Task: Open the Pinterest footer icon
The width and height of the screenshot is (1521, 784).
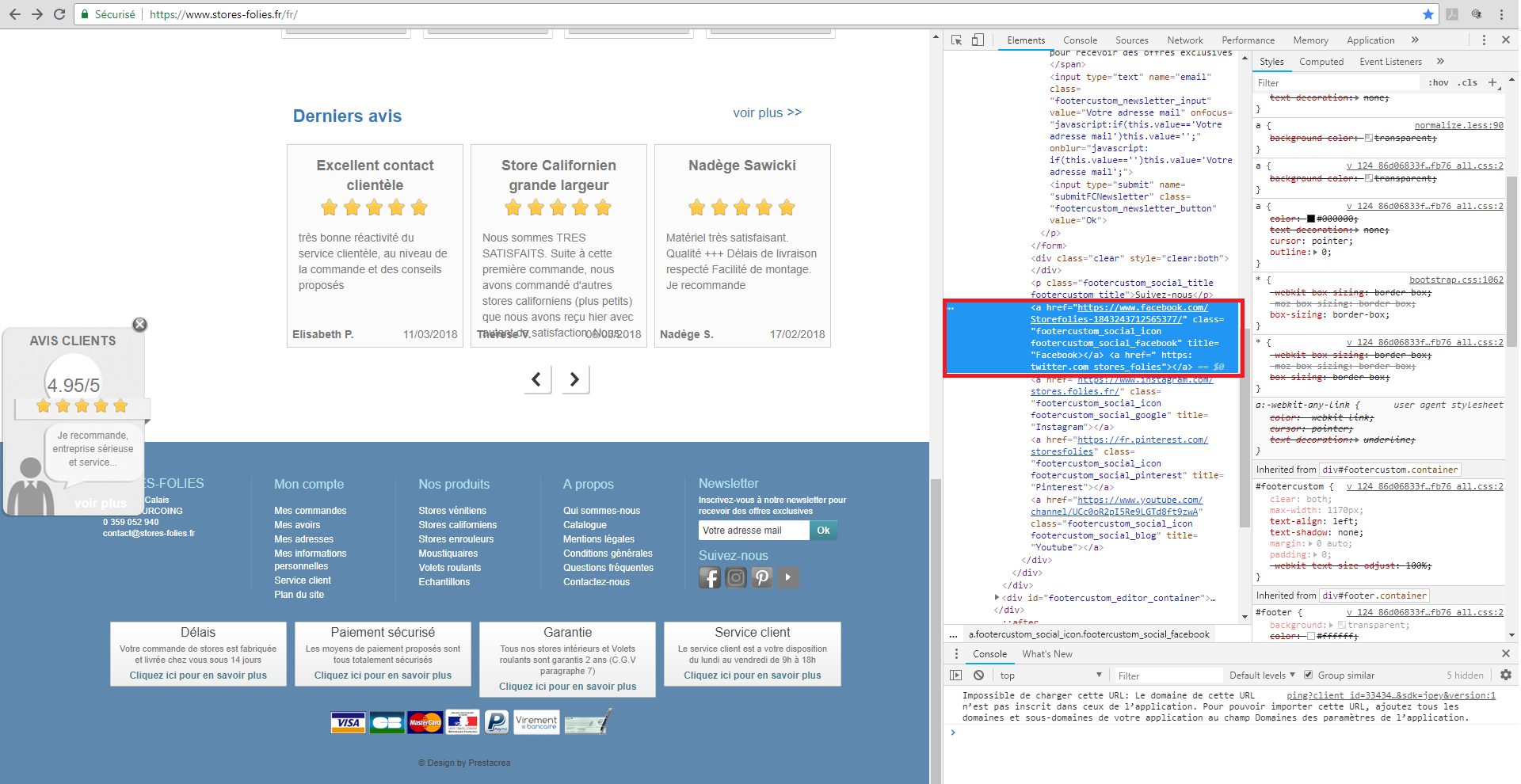Action: click(x=761, y=578)
